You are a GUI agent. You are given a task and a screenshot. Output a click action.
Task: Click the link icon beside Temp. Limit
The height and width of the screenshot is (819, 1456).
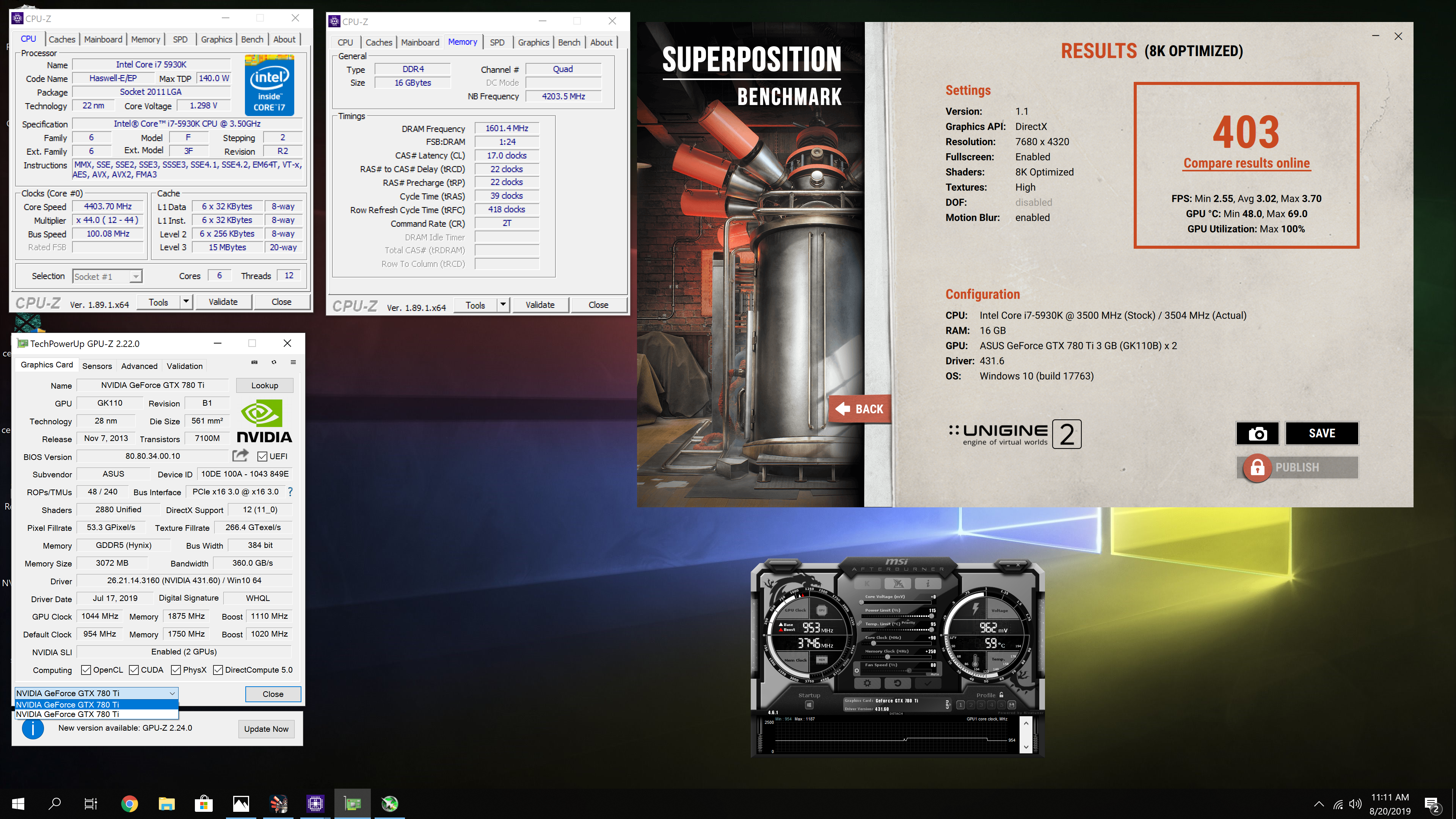click(860, 623)
